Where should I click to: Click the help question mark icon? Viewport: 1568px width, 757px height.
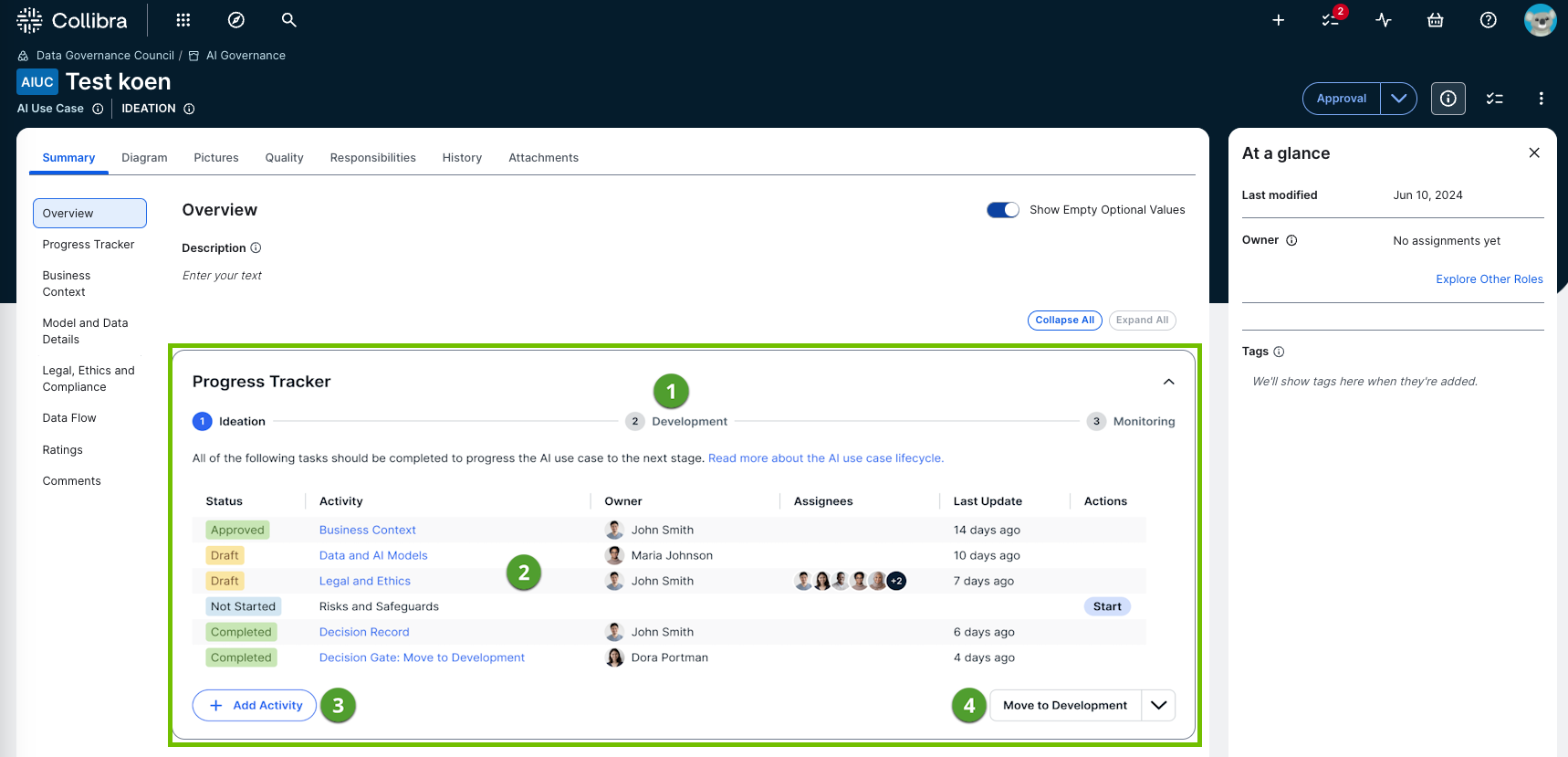click(x=1489, y=20)
